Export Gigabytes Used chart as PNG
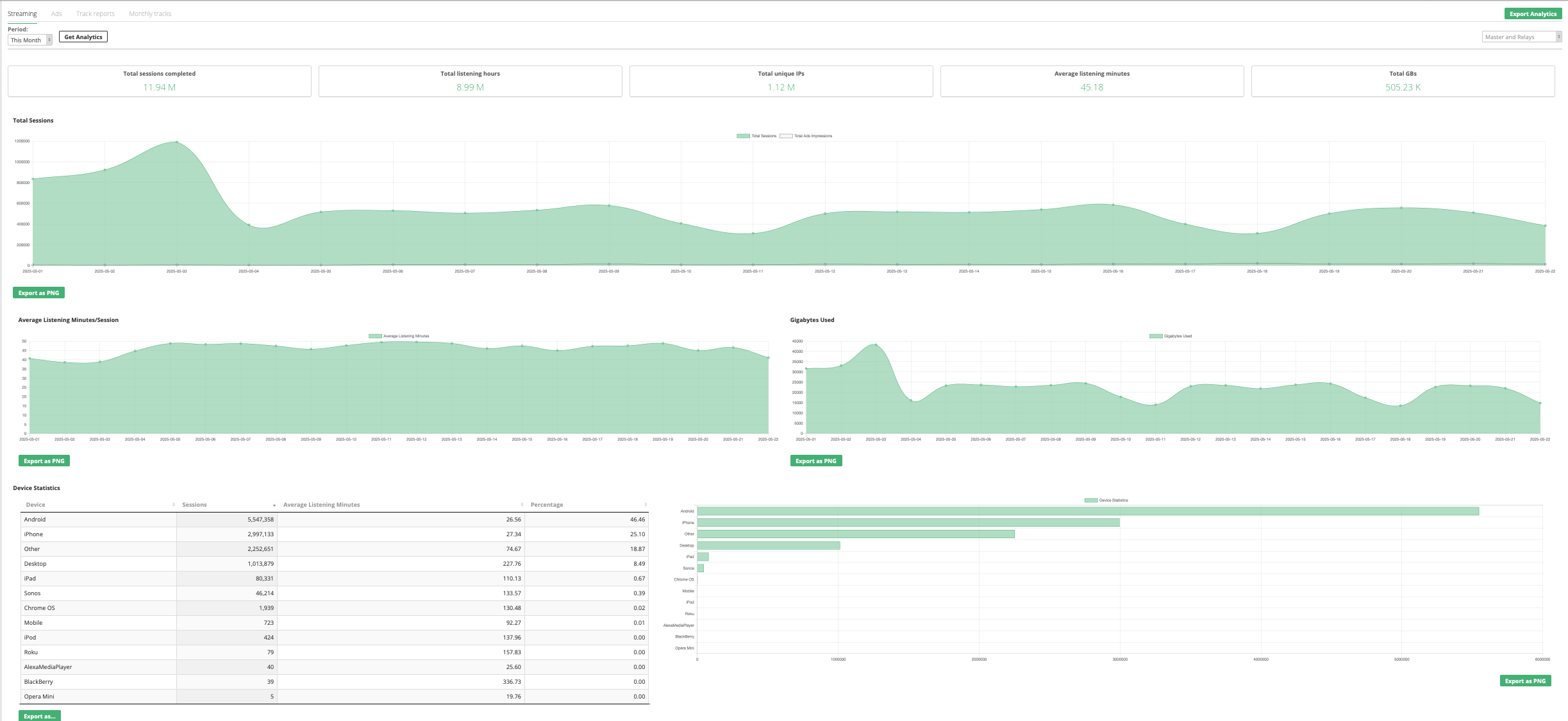The width and height of the screenshot is (1568, 721). (x=815, y=461)
